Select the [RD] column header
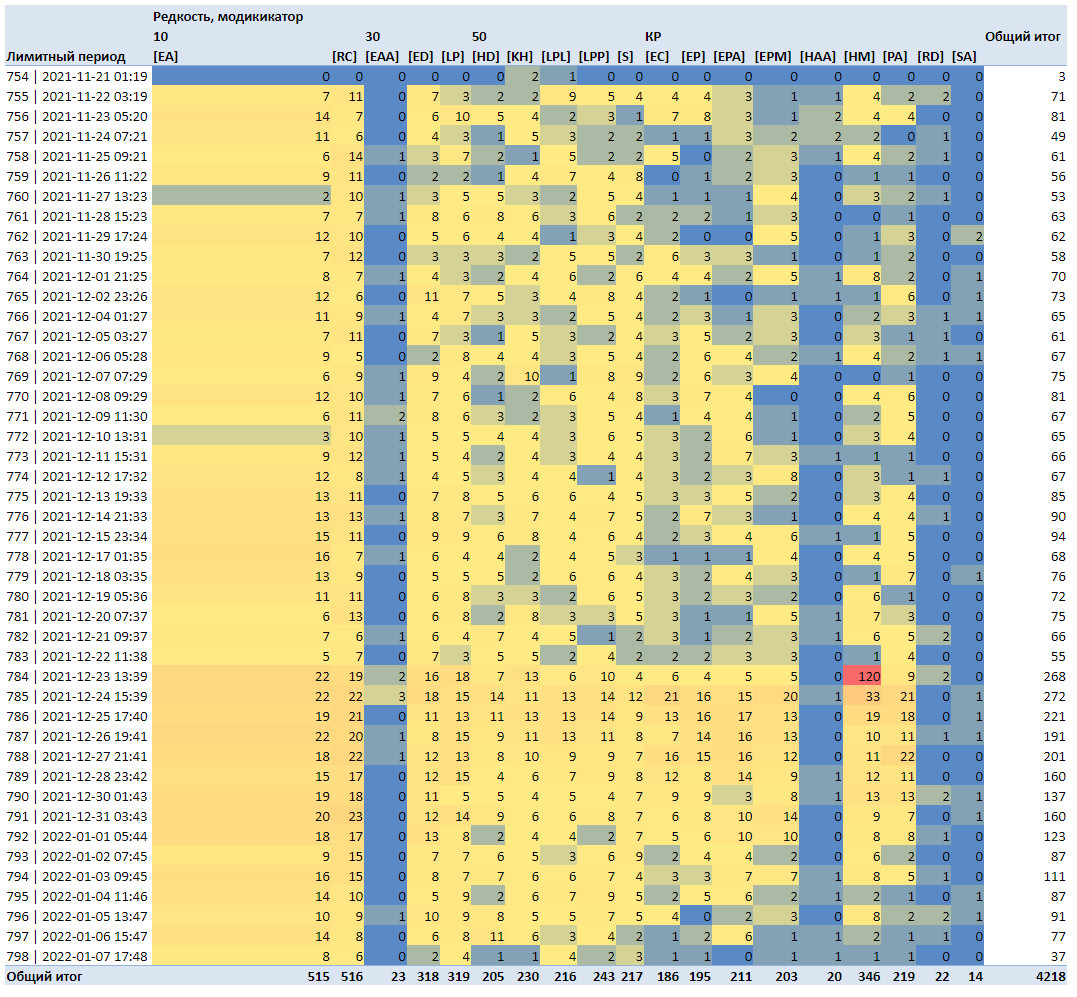Viewport: 1077px width, 997px height. pyautogui.click(x=931, y=56)
